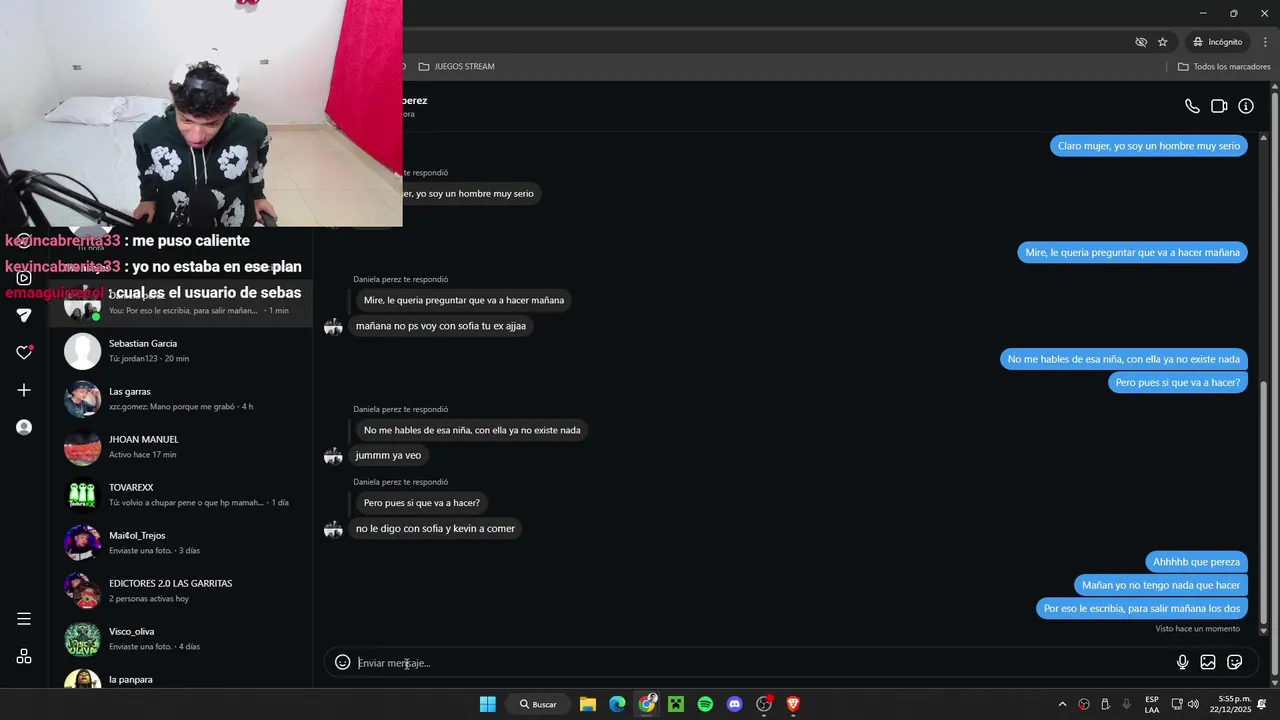Open the emoji picker in message box
The image size is (1280, 720).
pyautogui.click(x=342, y=662)
